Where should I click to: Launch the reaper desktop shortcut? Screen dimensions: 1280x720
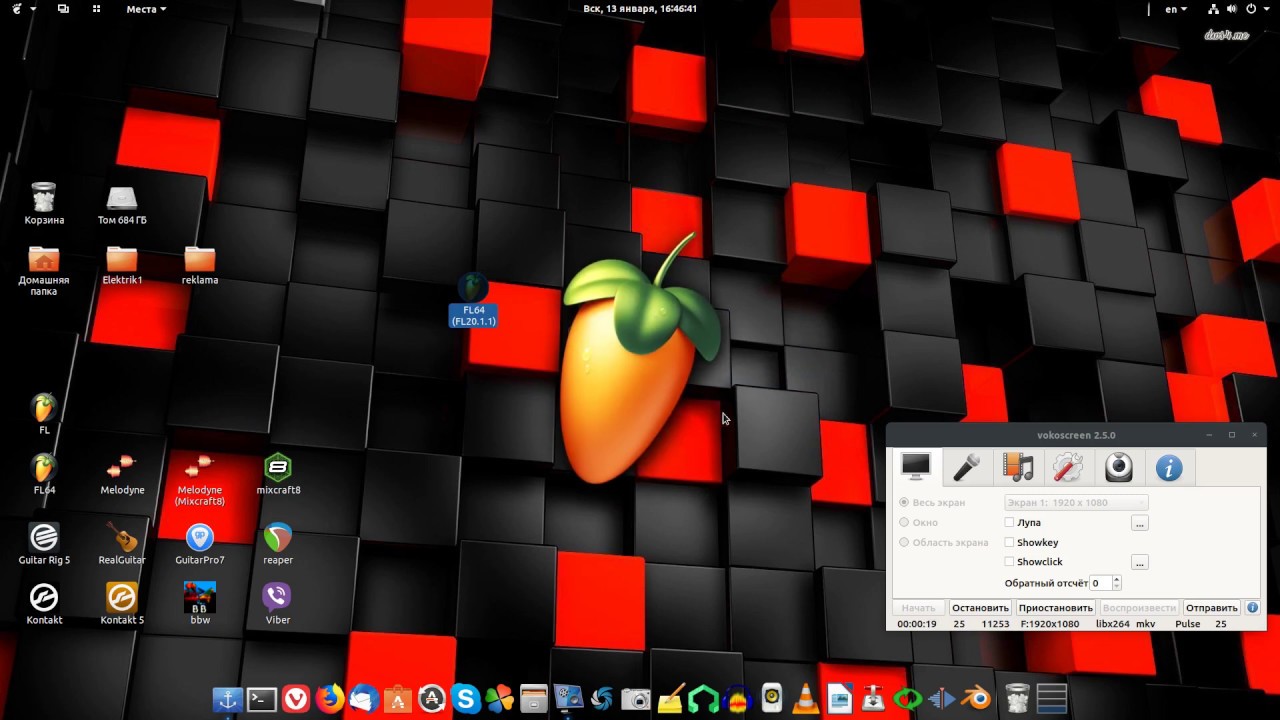pos(278,544)
